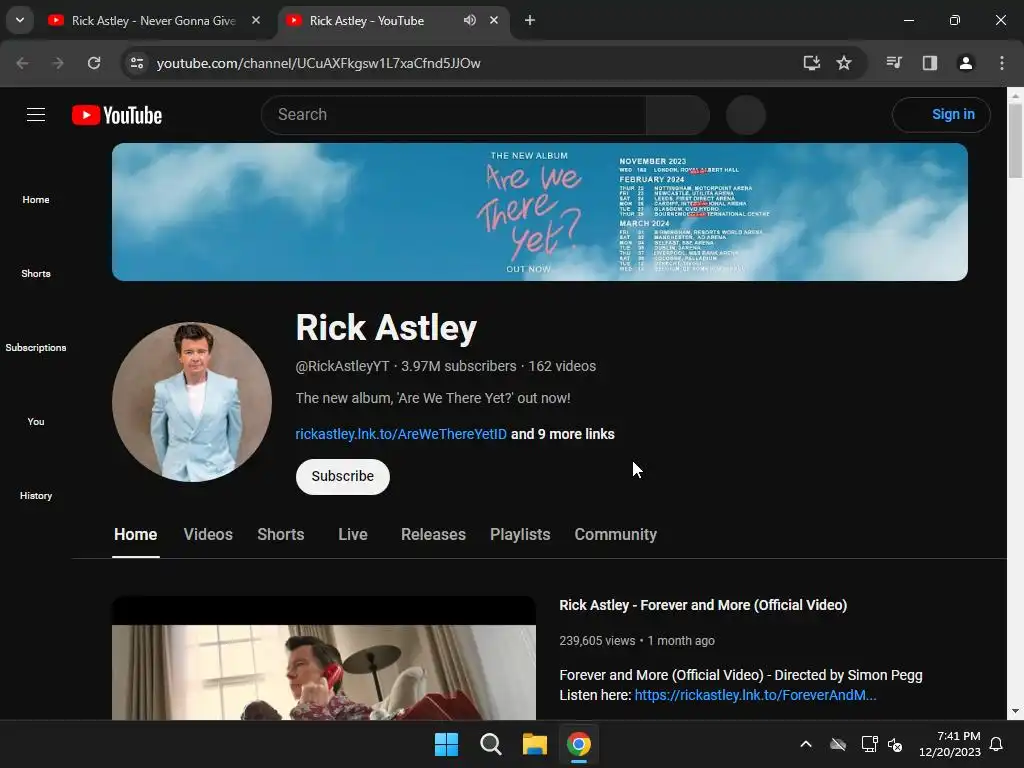Open the You section in sidebar
Viewport: 1024px width, 768px height.
click(36, 421)
